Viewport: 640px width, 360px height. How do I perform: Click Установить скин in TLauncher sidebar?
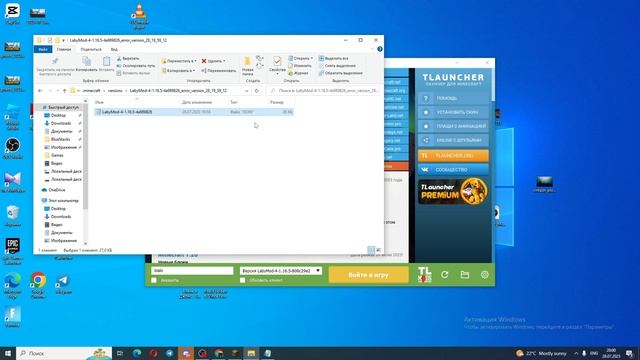(453, 112)
